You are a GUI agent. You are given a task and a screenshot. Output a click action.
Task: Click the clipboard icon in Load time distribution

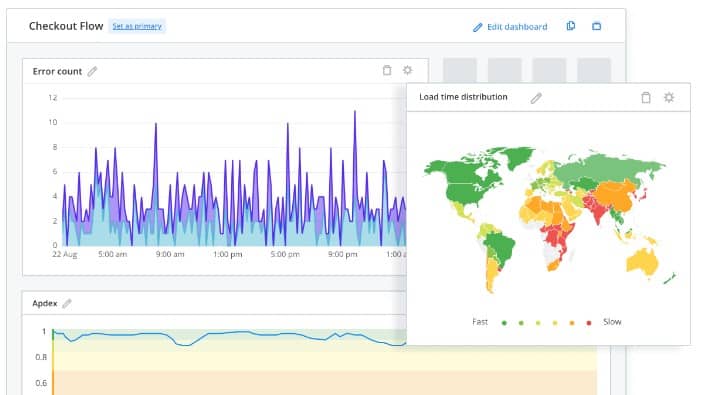[646, 97]
